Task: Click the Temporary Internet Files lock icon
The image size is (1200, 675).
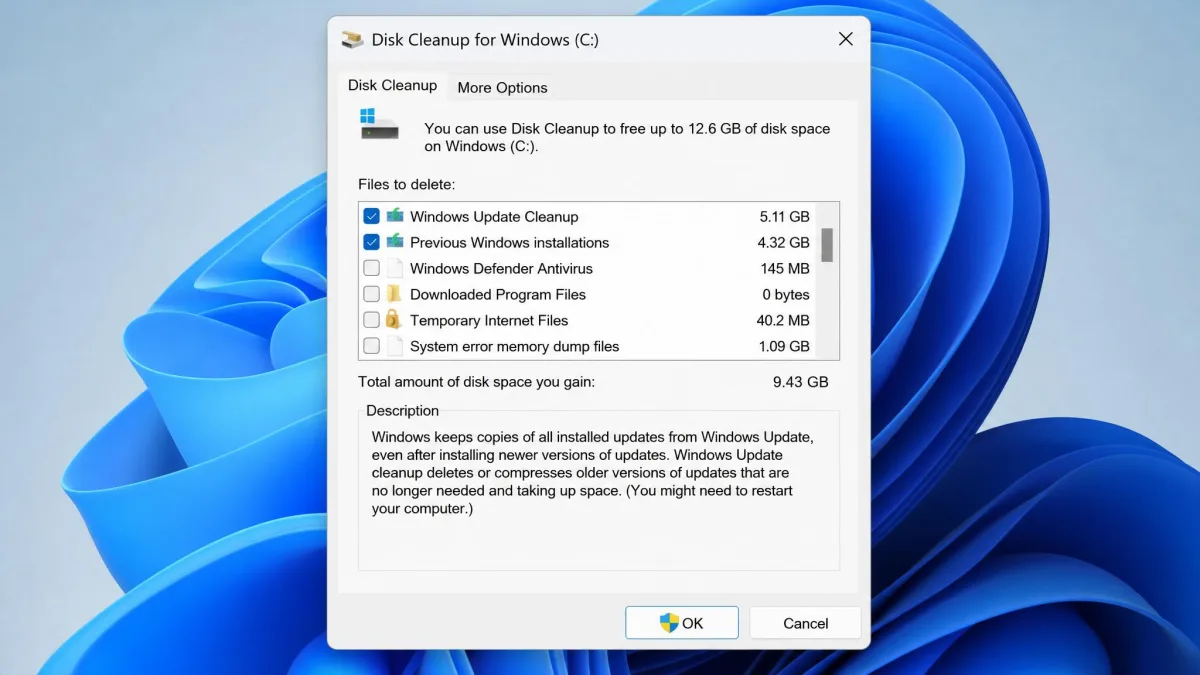Action: point(394,320)
